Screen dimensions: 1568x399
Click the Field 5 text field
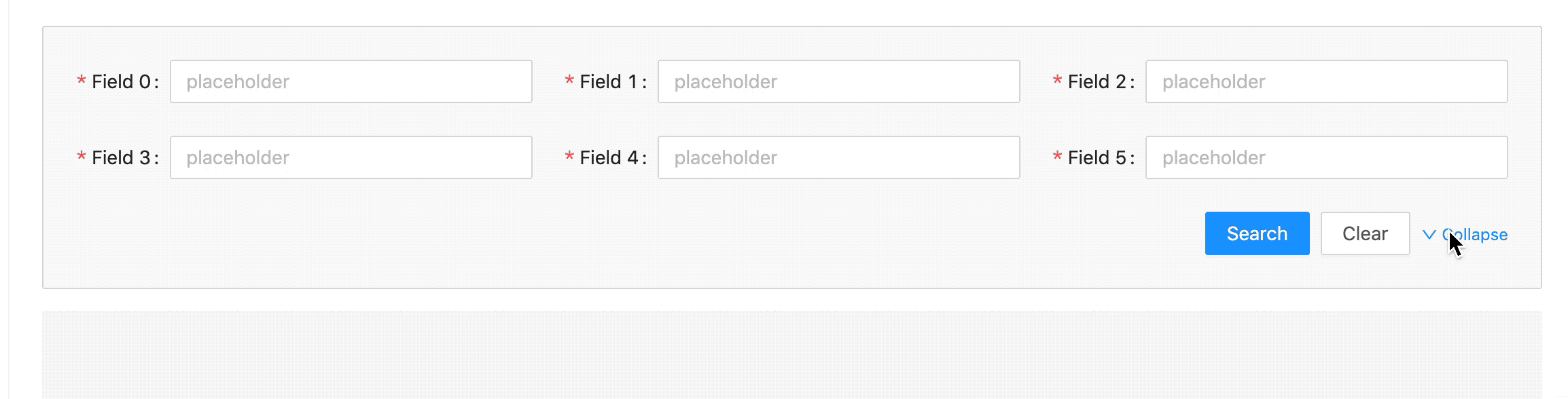pyautogui.click(x=1326, y=157)
